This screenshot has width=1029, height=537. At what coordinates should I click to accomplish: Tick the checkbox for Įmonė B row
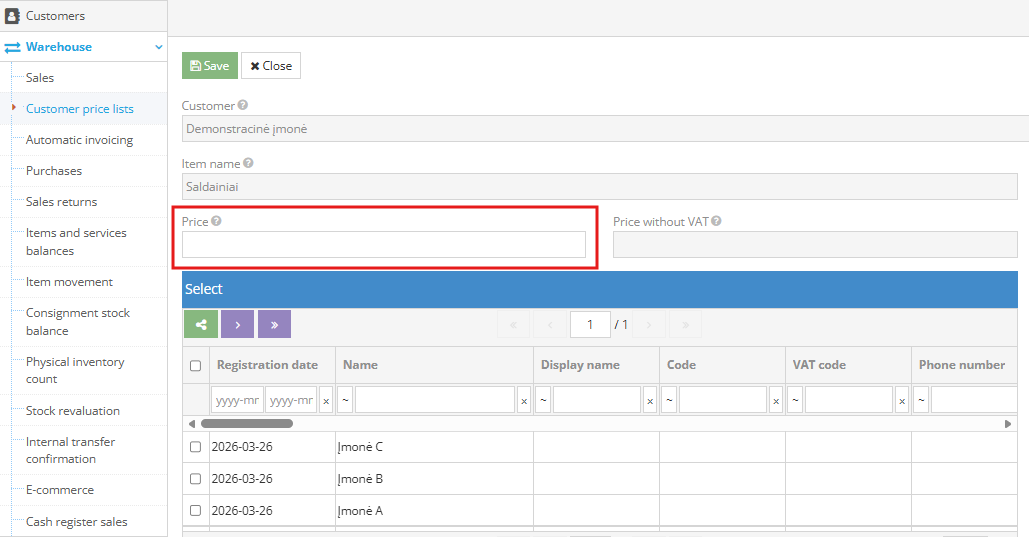(195, 479)
